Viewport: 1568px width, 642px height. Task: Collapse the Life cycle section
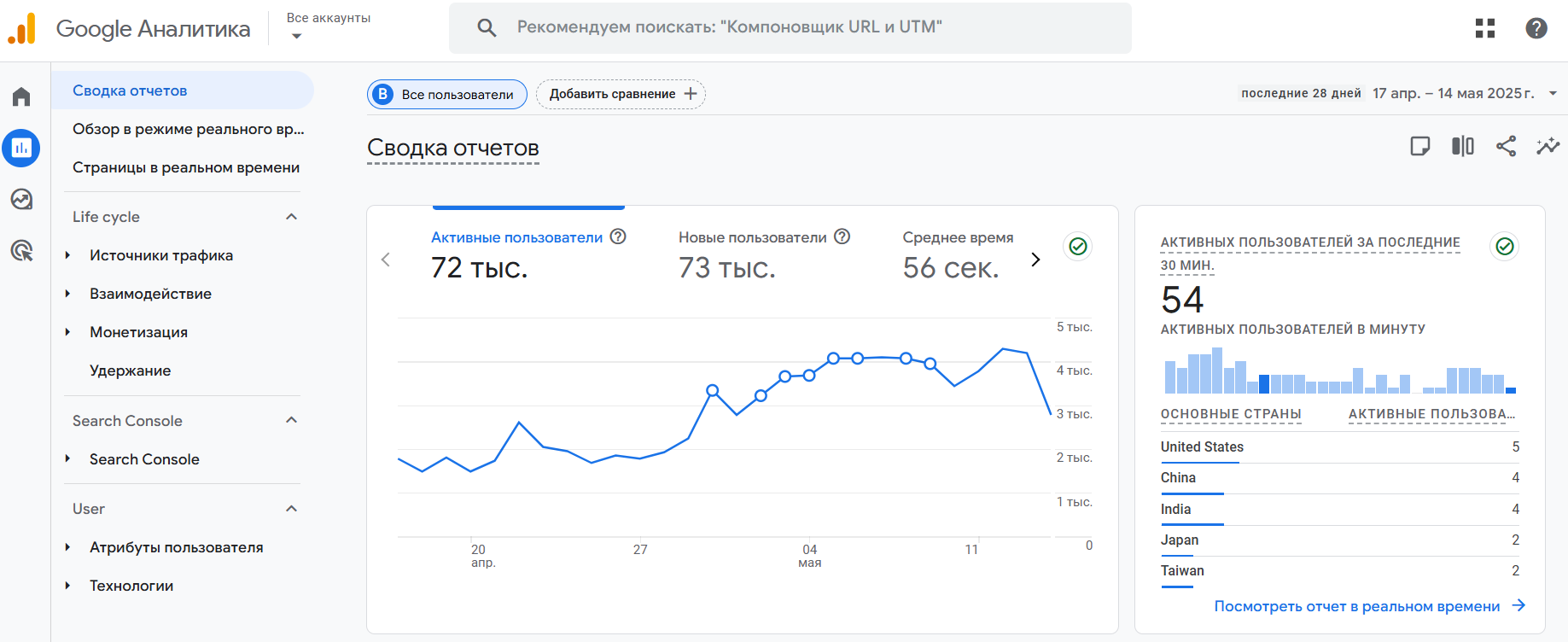click(x=291, y=217)
